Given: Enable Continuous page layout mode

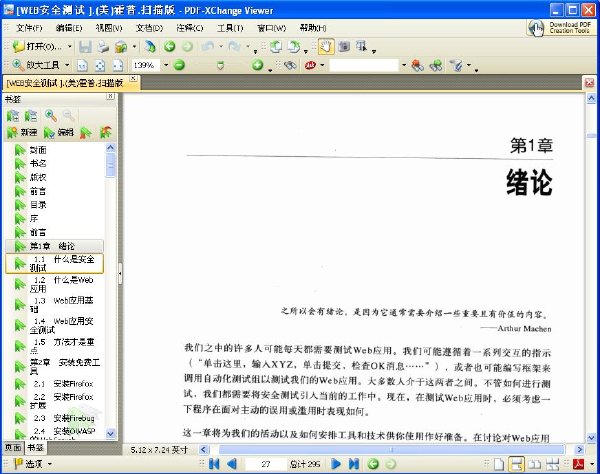Looking at the screenshot, I should (516, 464).
